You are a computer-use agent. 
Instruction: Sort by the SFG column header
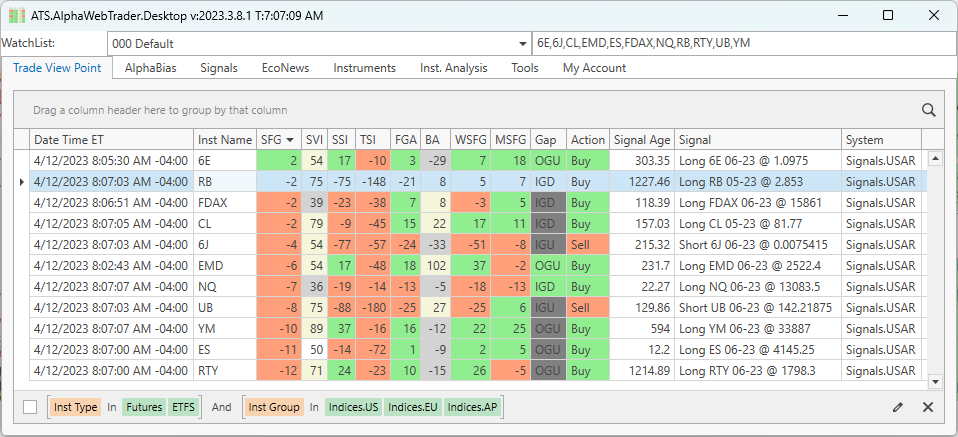coord(277,140)
